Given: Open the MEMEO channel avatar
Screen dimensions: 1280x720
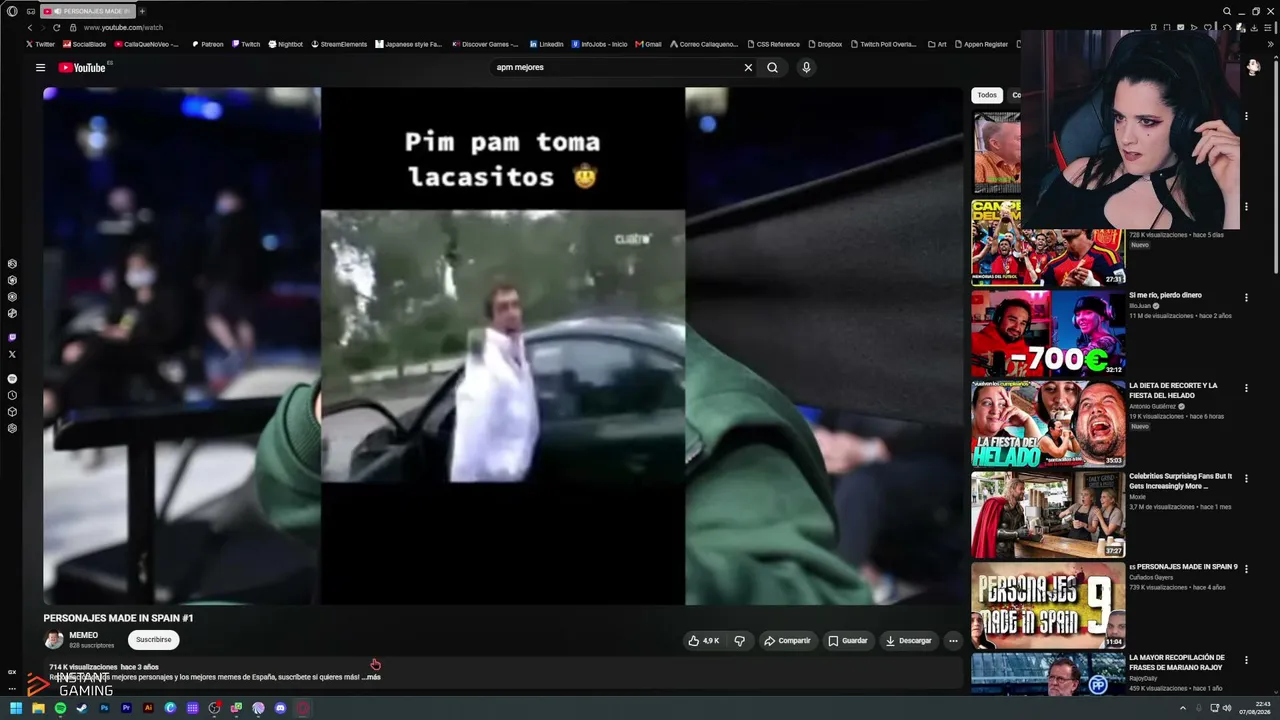Looking at the screenshot, I should 54,640.
